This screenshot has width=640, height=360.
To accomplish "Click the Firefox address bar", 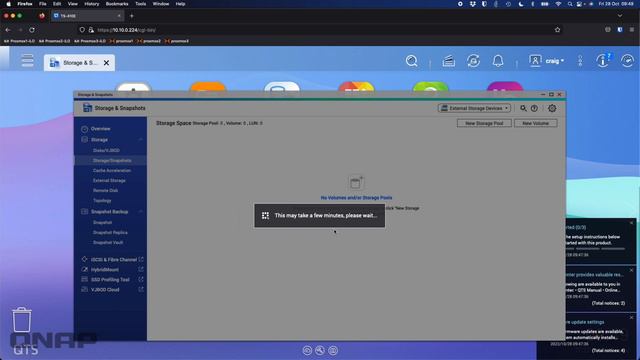I will point(320,30).
